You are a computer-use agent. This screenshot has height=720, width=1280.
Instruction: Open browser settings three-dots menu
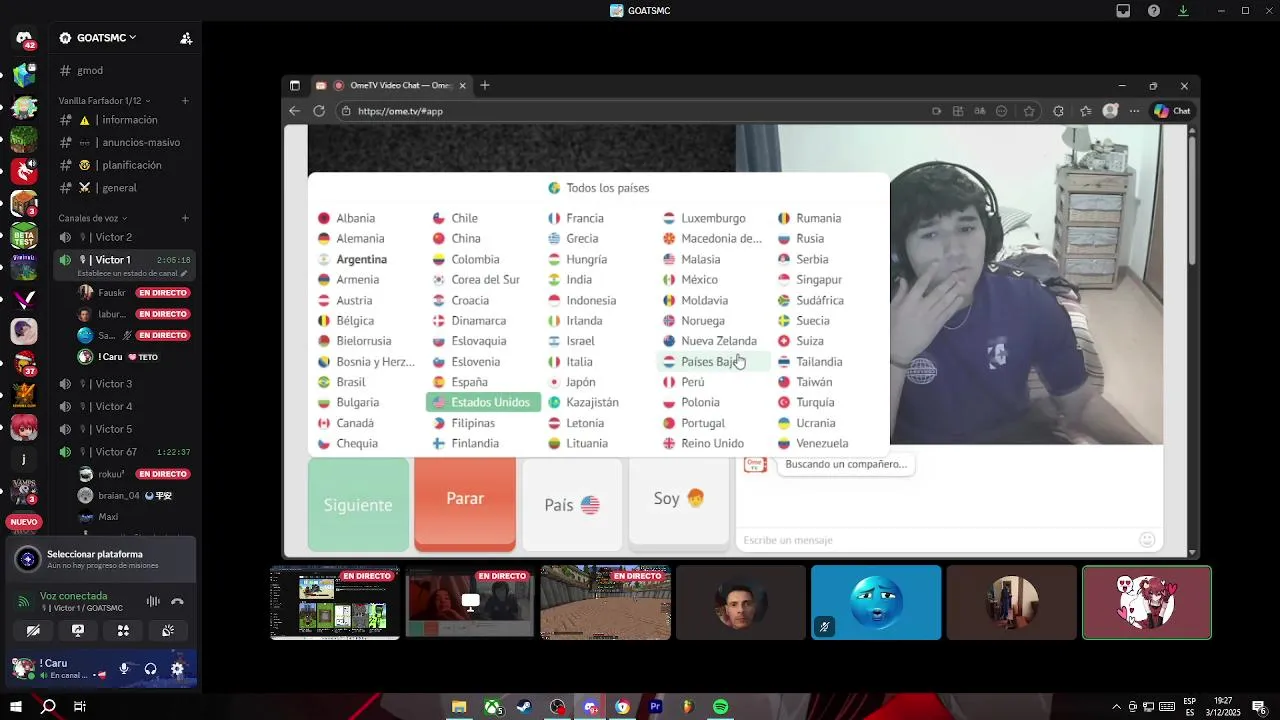tap(1134, 111)
